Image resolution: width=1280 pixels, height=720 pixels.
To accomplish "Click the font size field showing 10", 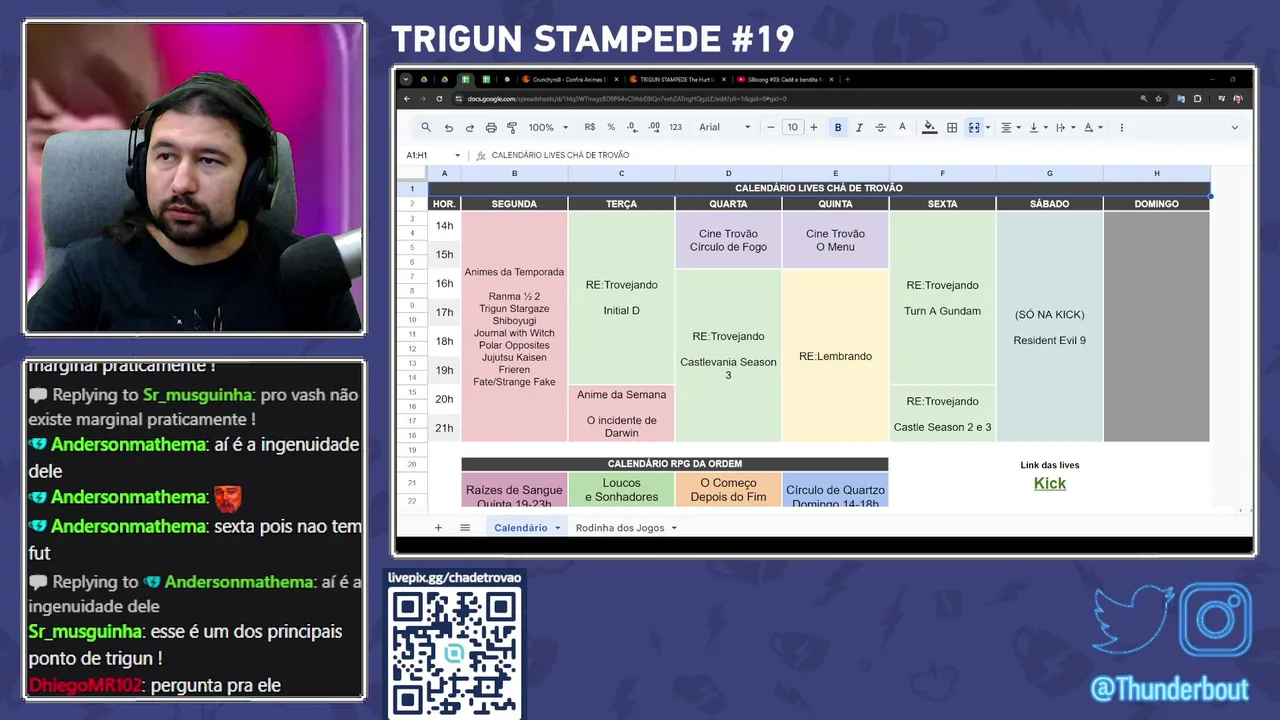I will [792, 127].
